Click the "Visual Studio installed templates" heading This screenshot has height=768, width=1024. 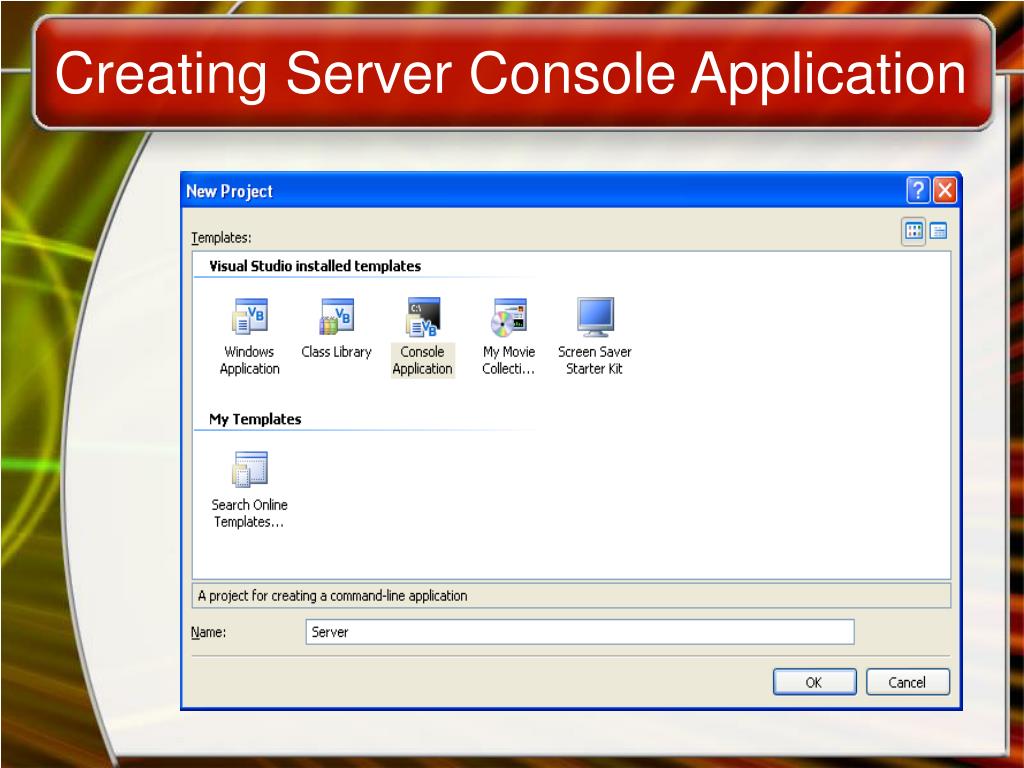315,266
